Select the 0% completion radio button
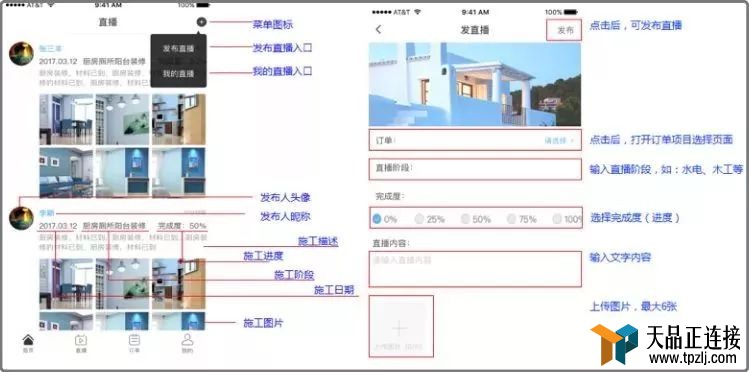Screen dimensions: 749x372 [377, 219]
